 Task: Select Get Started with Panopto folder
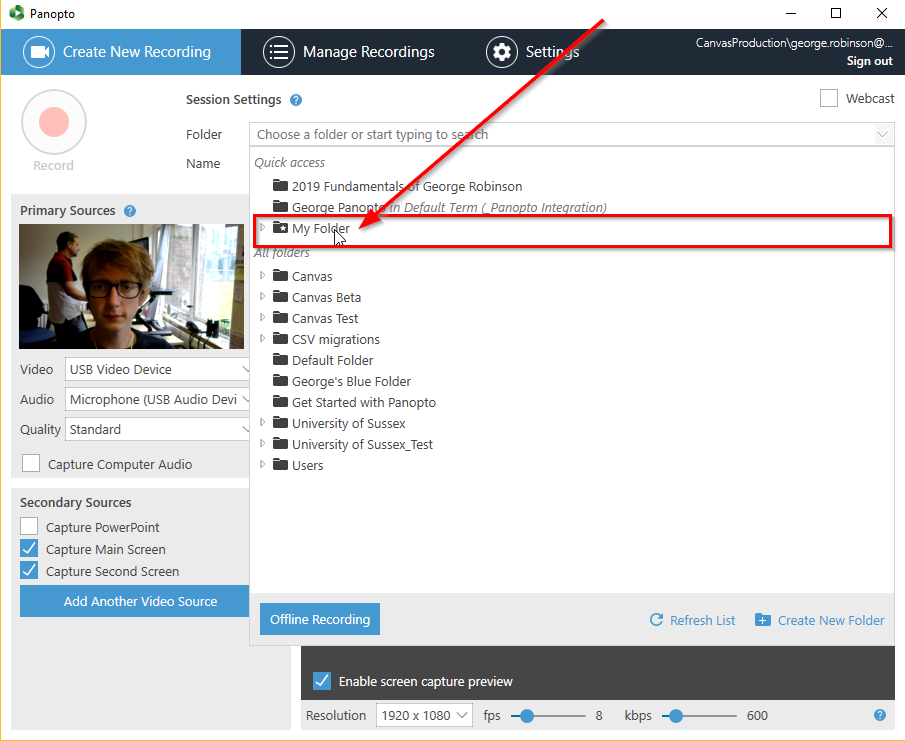tap(364, 402)
